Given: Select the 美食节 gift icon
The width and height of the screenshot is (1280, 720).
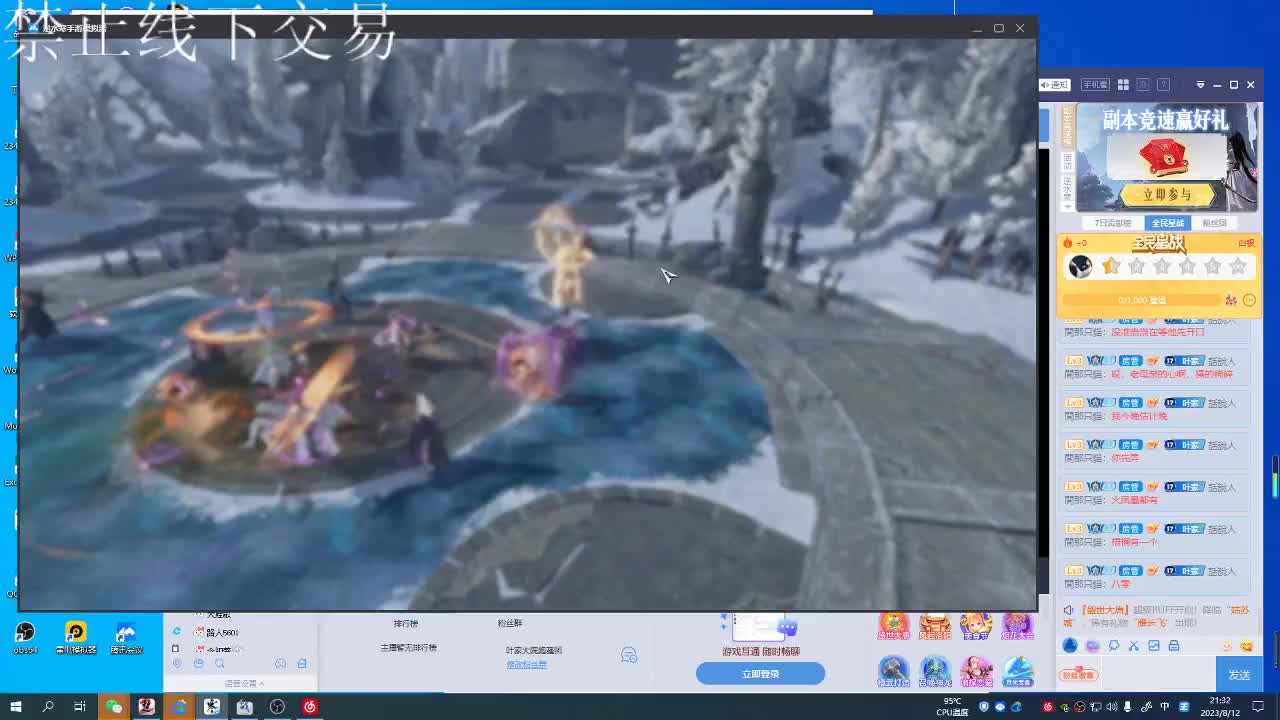Looking at the screenshot, I should (x=976, y=627).
